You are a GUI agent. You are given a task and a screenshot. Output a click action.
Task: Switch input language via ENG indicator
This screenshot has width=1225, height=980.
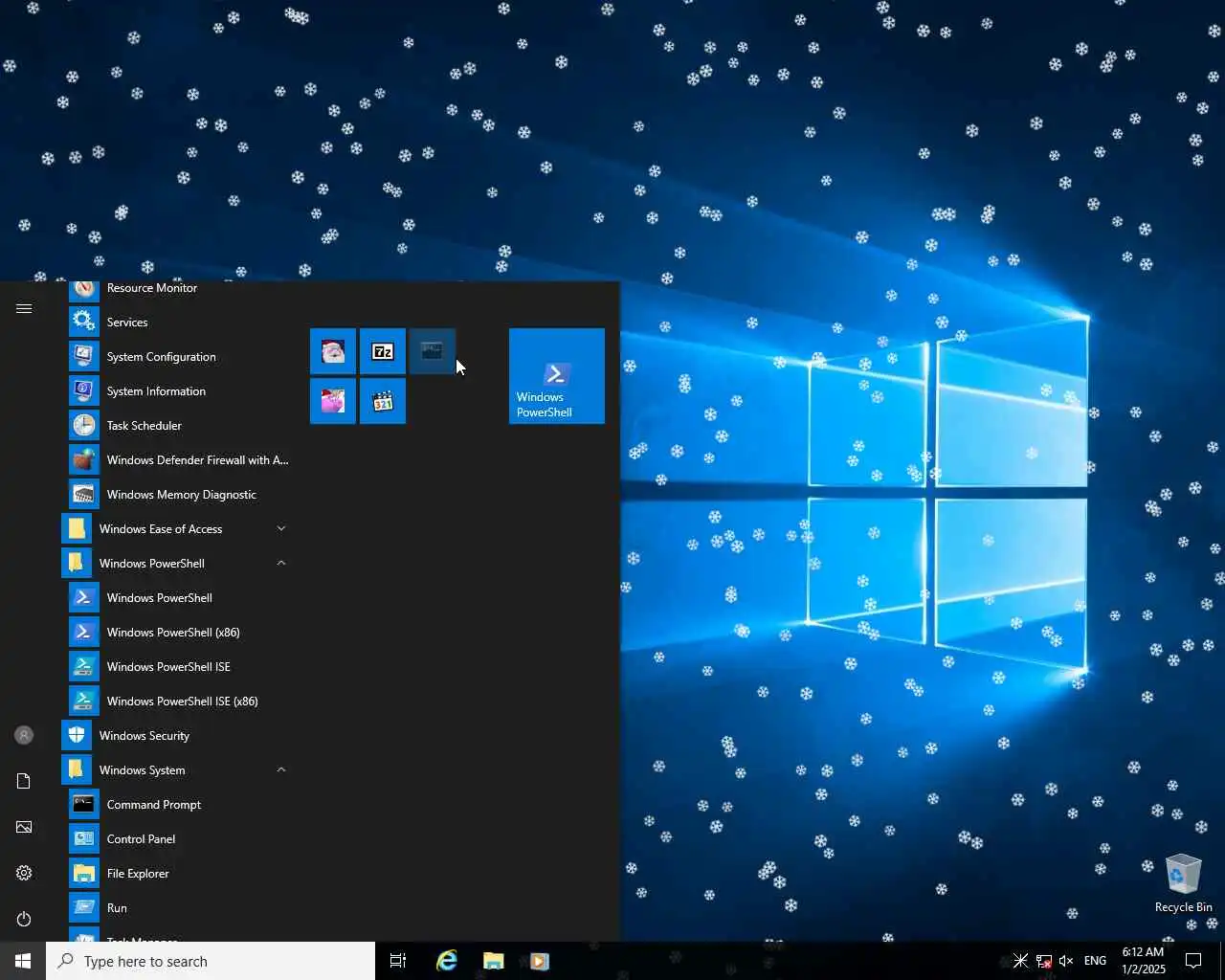[x=1095, y=961]
